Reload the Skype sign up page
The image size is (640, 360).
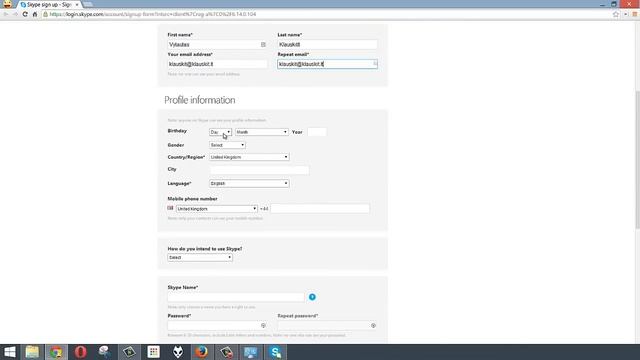(x=25, y=14)
